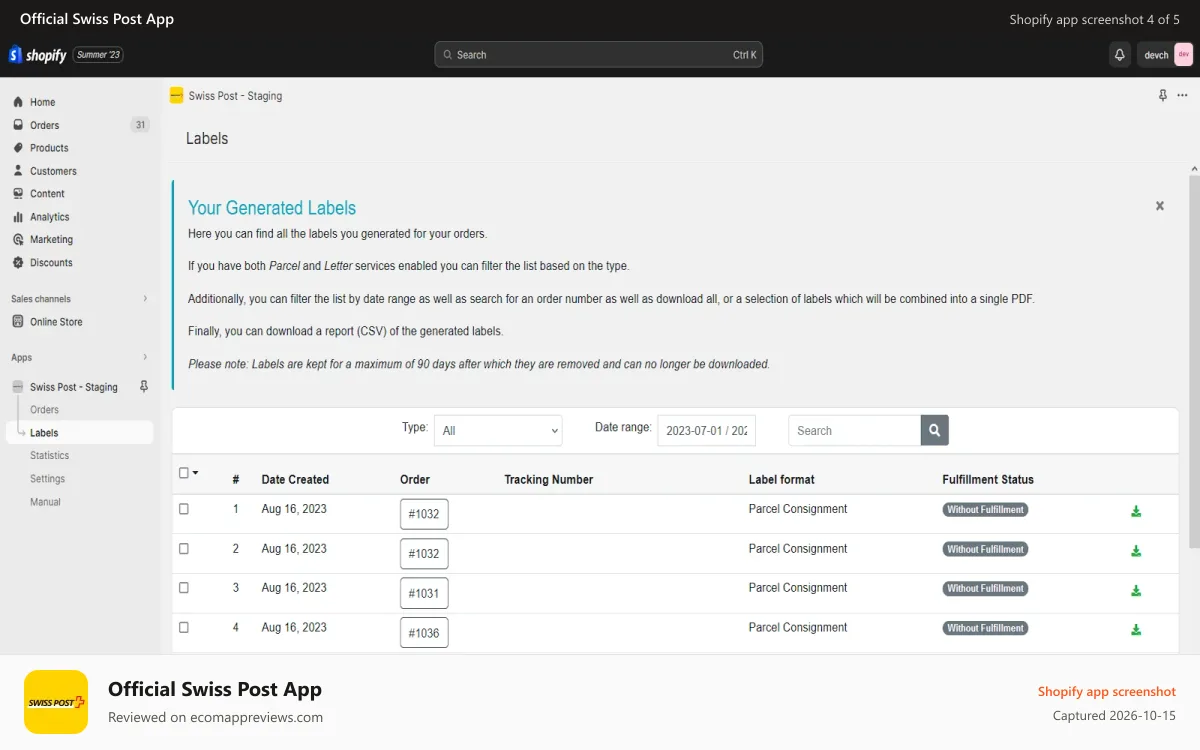1200x750 pixels.
Task: Download label for row 3 order #1031
Action: 1136,591
